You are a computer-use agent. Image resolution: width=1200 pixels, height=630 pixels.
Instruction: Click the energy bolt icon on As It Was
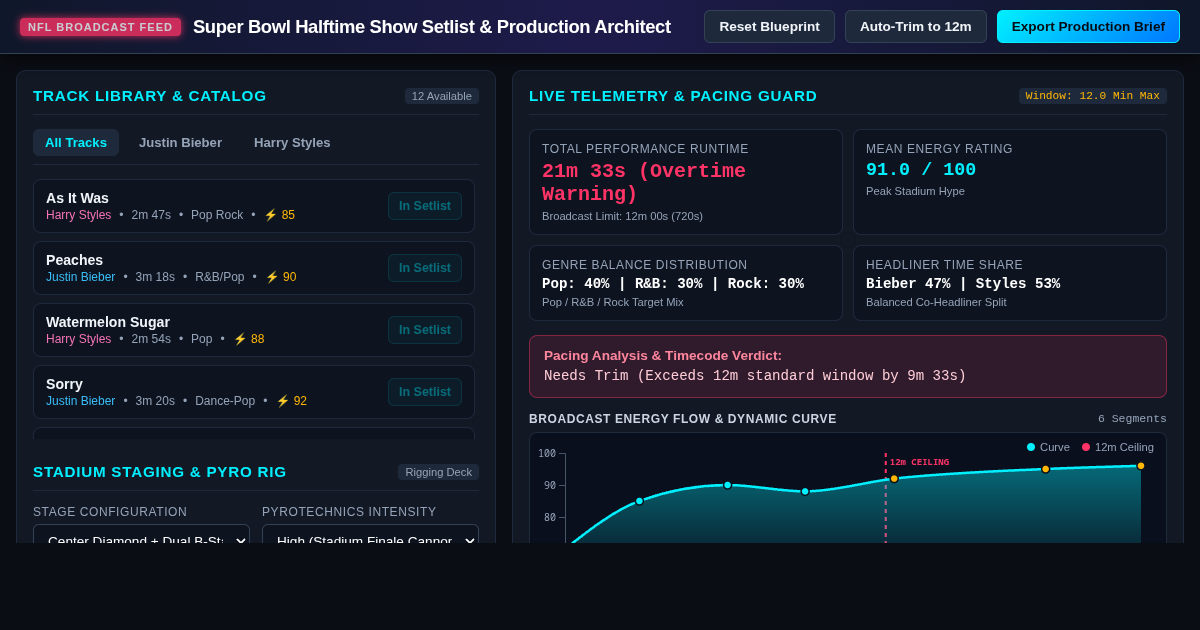(270, 215)
